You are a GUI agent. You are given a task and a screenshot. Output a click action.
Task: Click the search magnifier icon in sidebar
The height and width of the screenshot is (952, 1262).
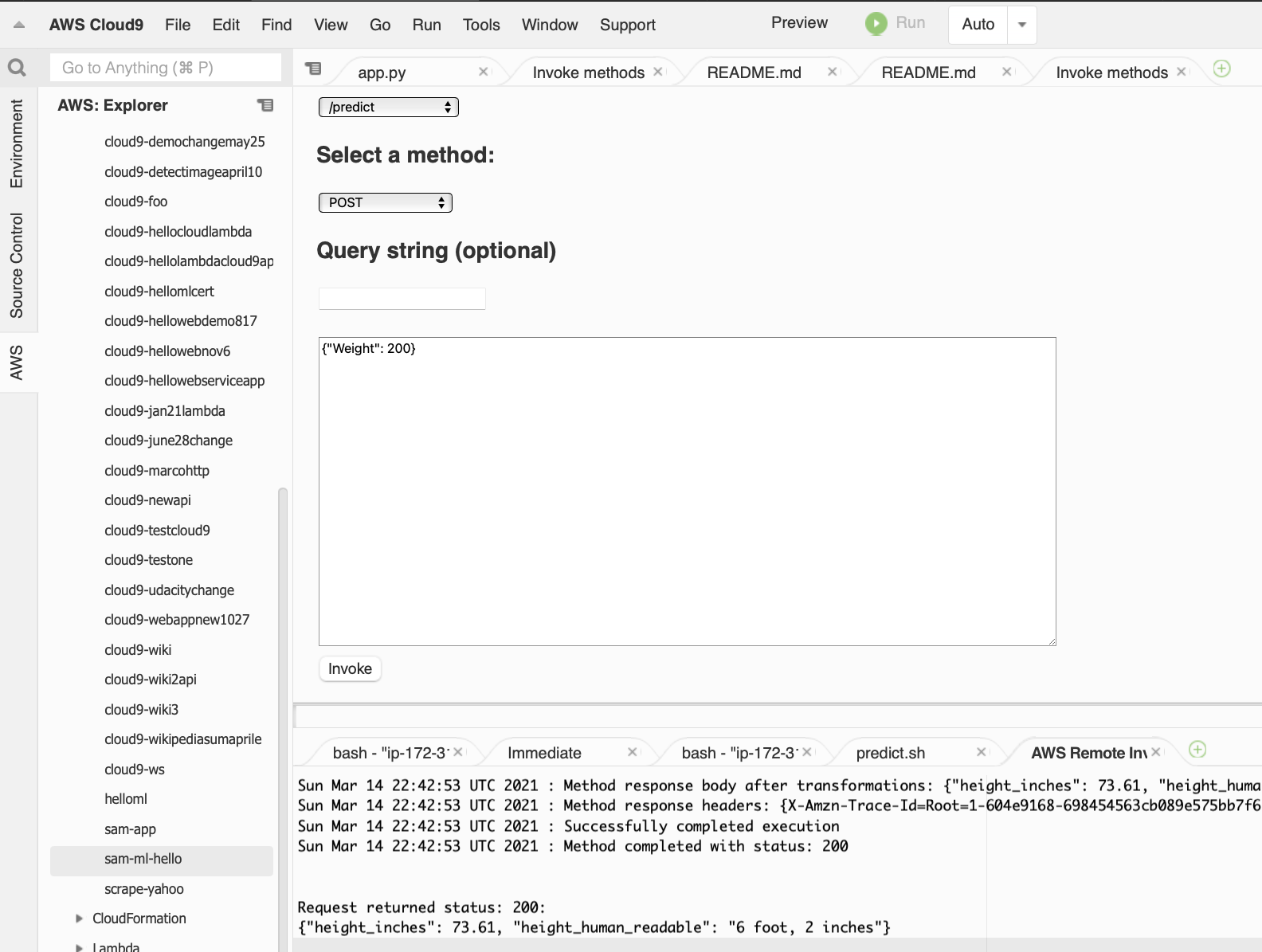click(17, 68)
